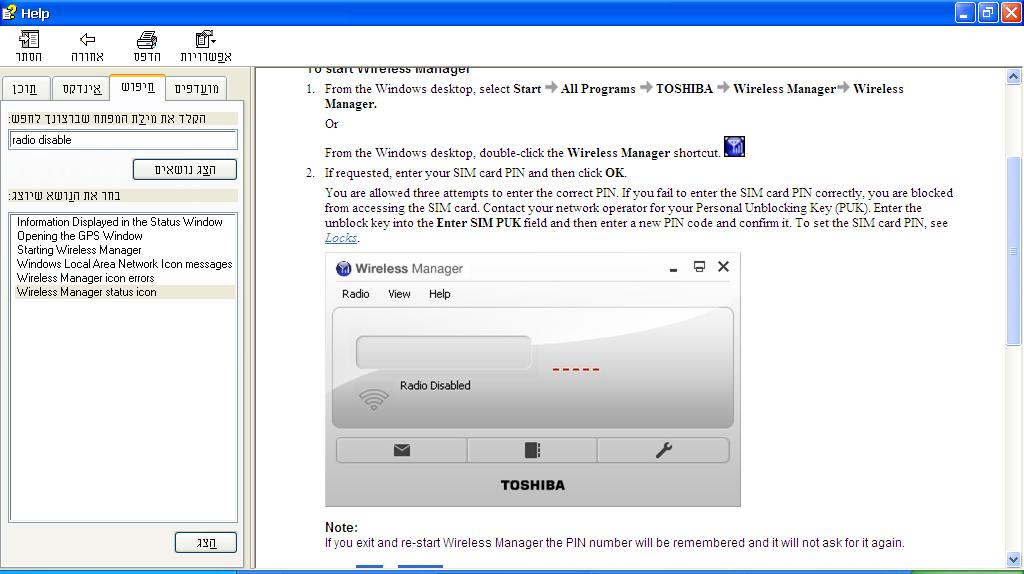Restore down the Help window
Screen dimensions: 1024x574
pos(988,12)
